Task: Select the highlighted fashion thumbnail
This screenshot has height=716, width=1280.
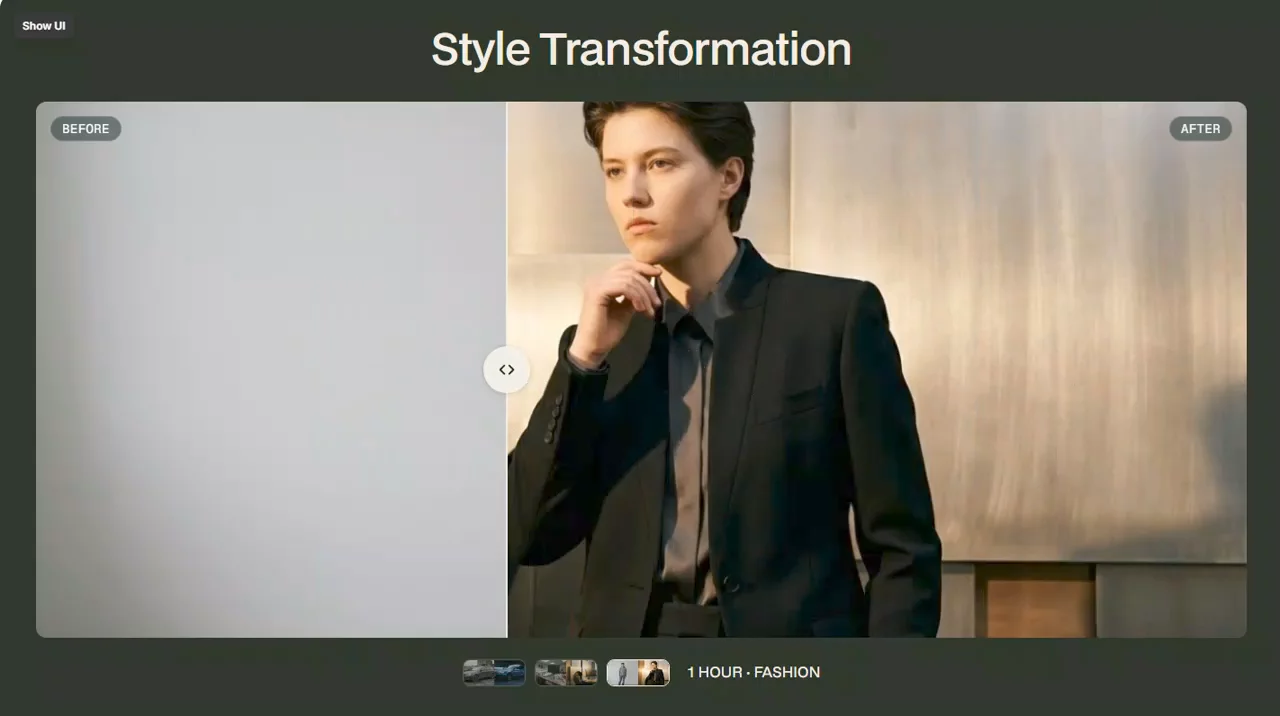Action: [638, 673]
